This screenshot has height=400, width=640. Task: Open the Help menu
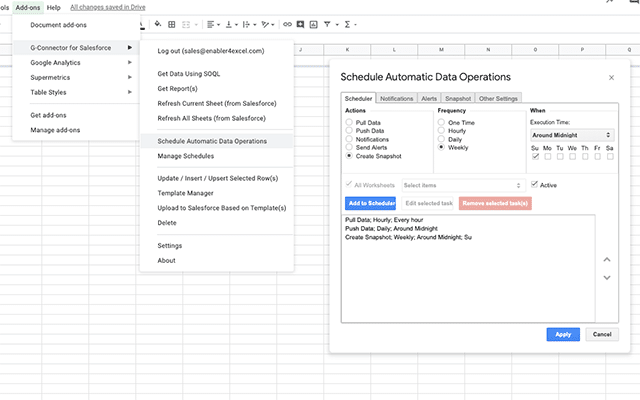pyautogui.click(x=53, y=7)
